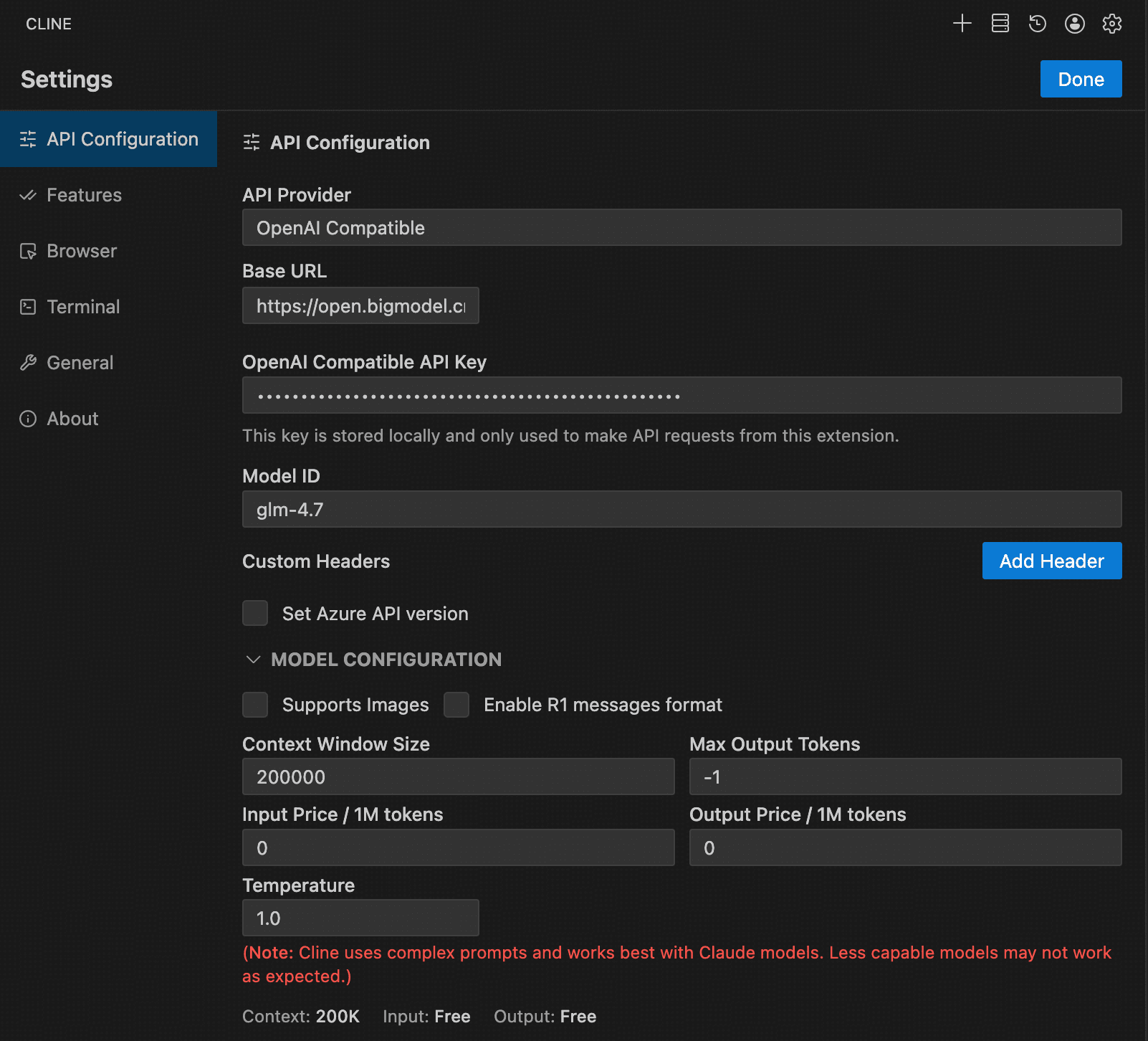This screenshot has height=1041, width=1148.
Task: Switch to the Browser settings tab
Action: pos(81,251)
